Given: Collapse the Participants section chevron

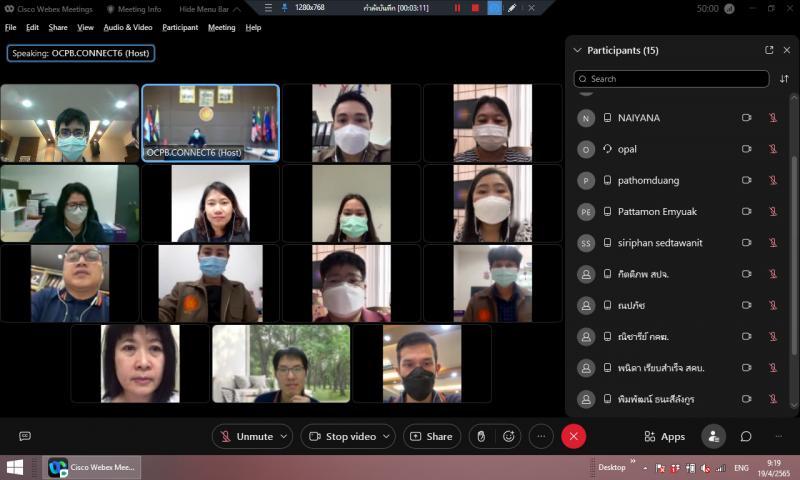Looking at the screenshot, I should [577, 50].
